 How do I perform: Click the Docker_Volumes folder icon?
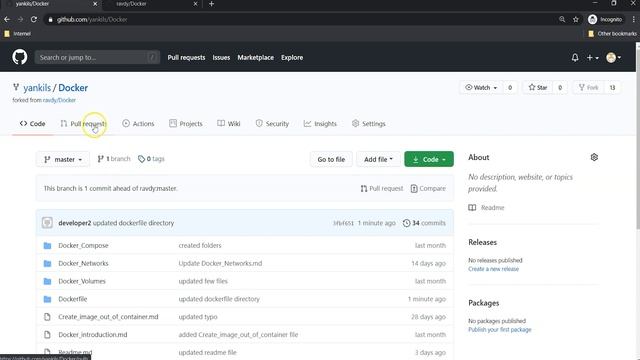[x=47, y=281]
